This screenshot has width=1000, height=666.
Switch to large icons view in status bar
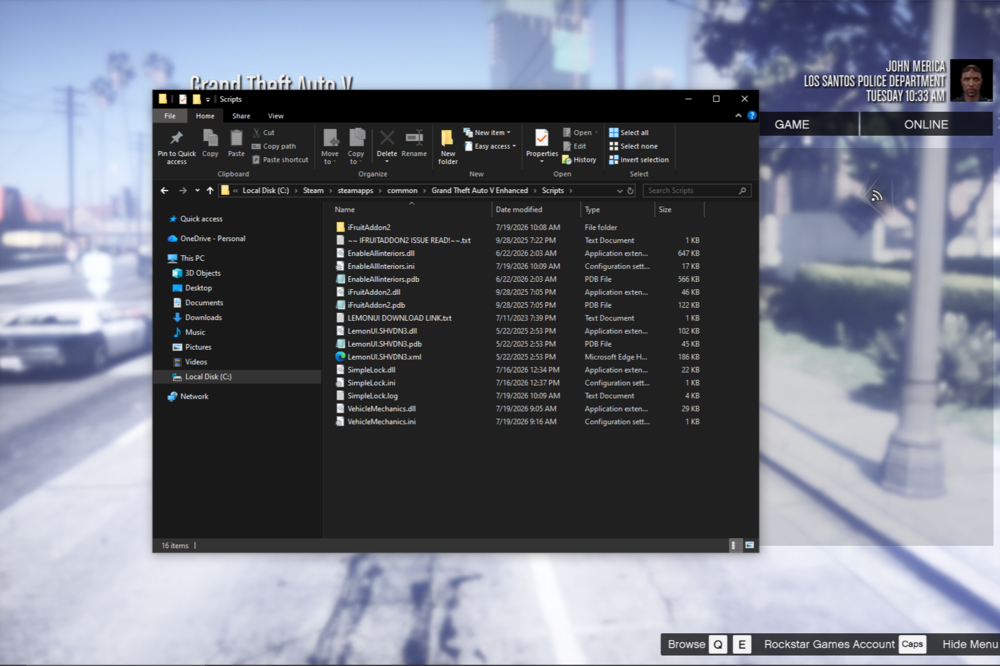(749, 545)
